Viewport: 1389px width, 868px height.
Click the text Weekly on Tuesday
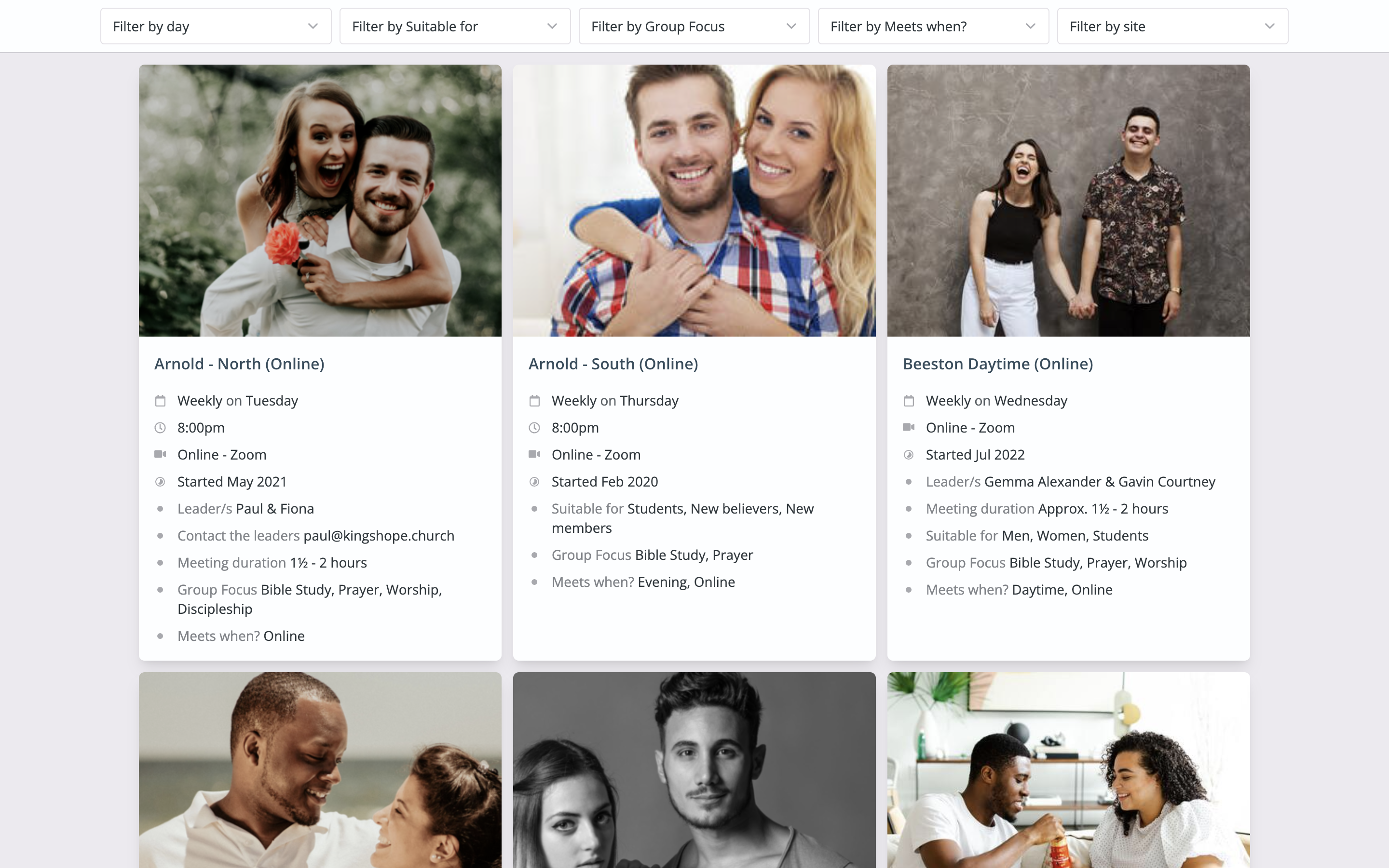tap(238, 401)
